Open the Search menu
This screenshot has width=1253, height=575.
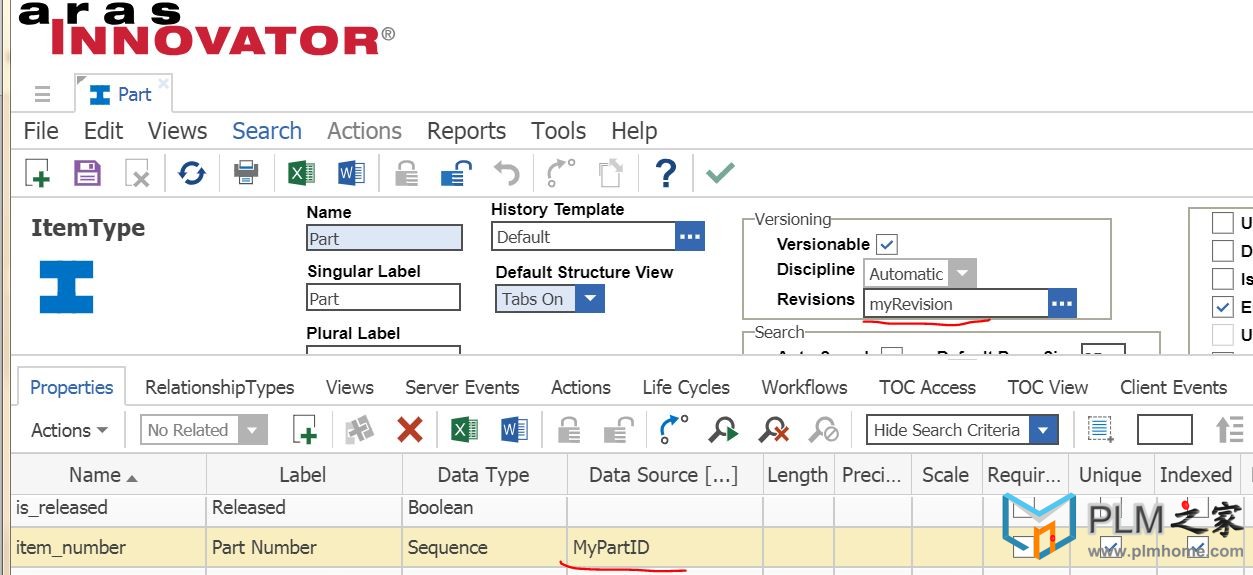tap(267, 131)
